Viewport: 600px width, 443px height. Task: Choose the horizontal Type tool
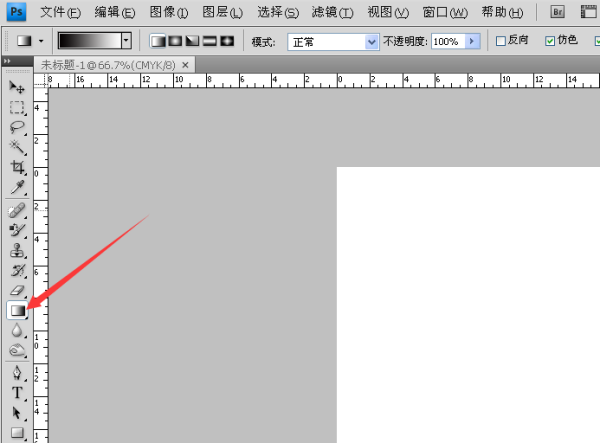(x=17, y=393)
